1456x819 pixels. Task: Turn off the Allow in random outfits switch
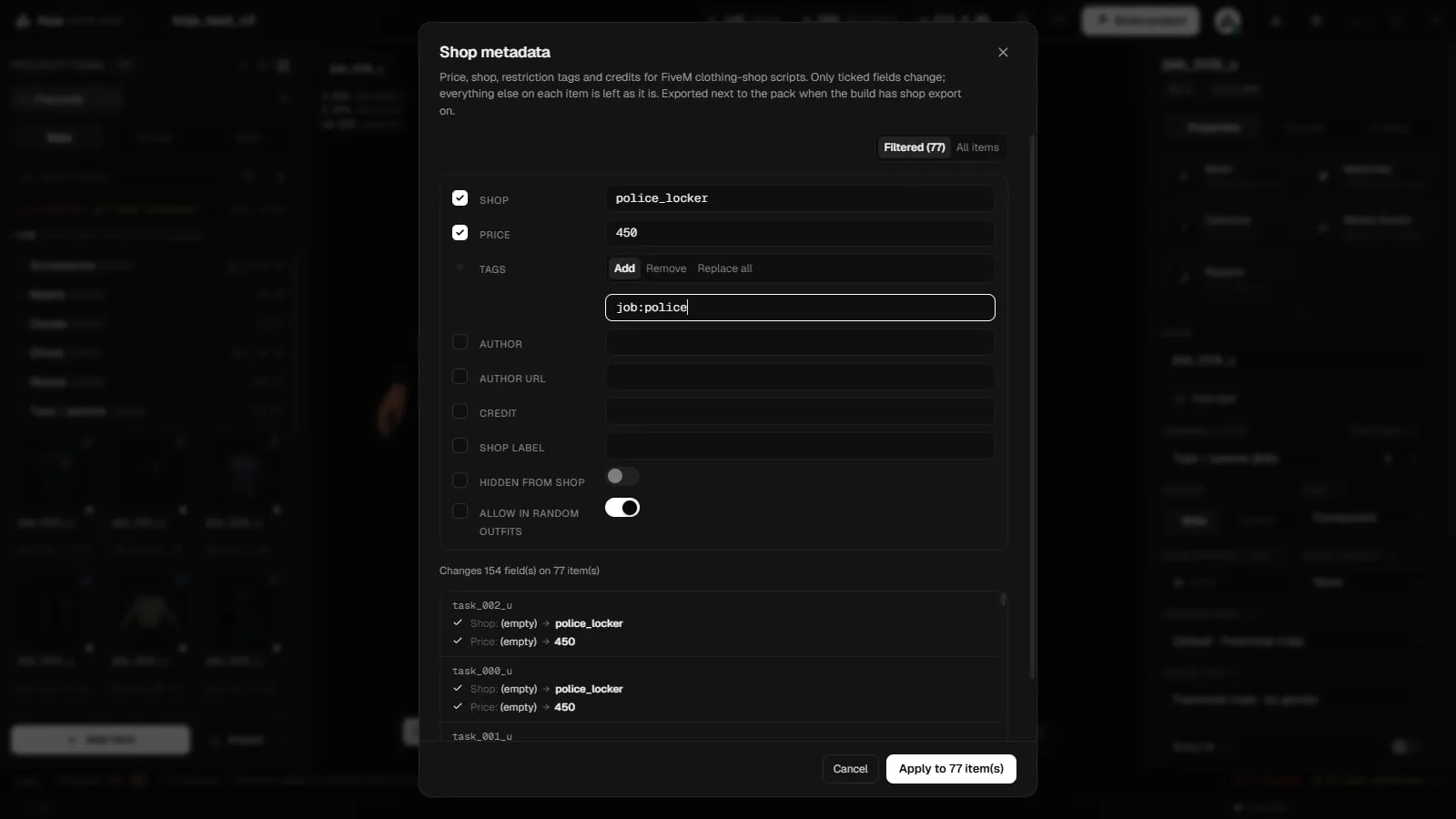(622, 508)
